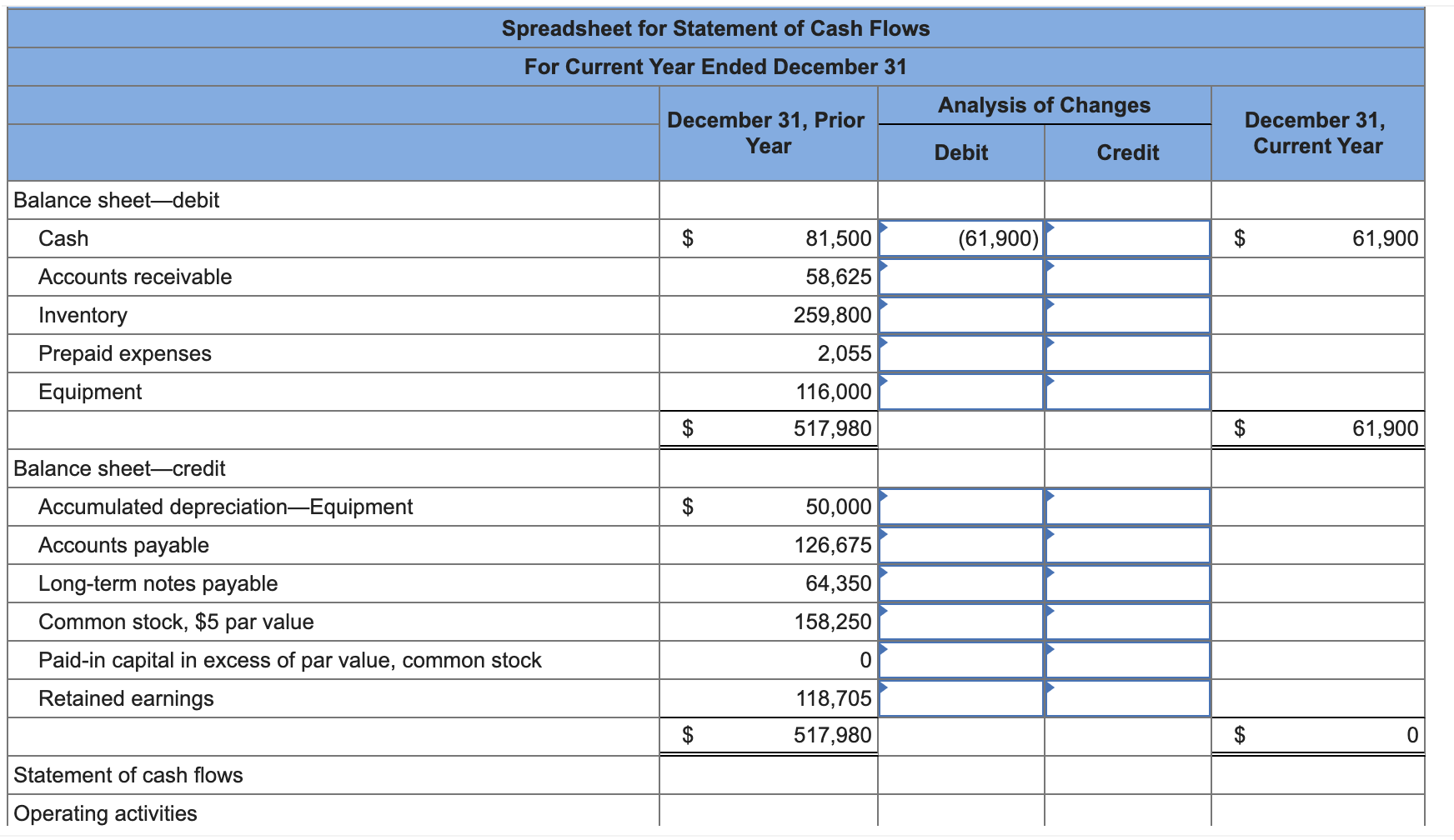This screenshot has height=840, width=1454.
Task: Click Inventory prior year value 259,800
Action: [832, 315]
